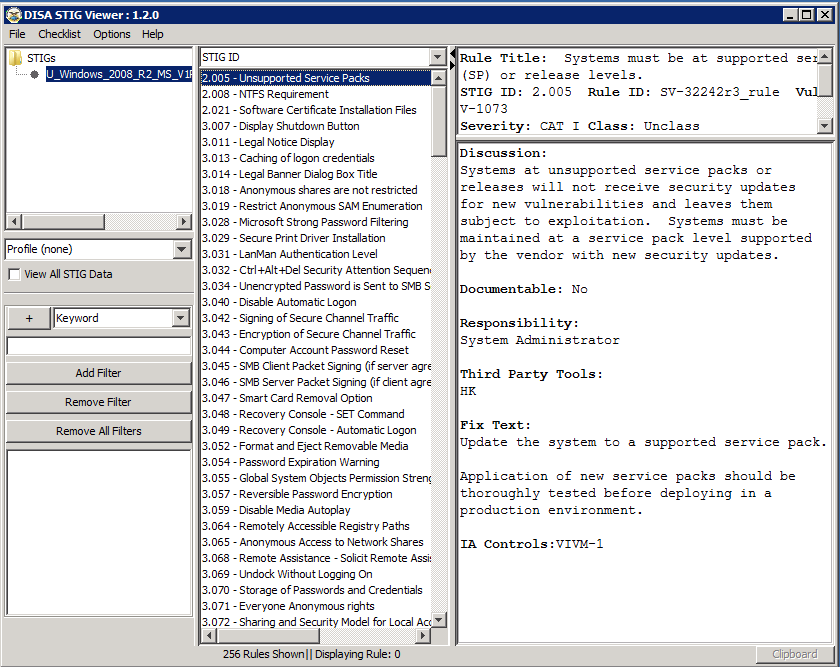Click rule list scroll down arrow

point(439,620)
